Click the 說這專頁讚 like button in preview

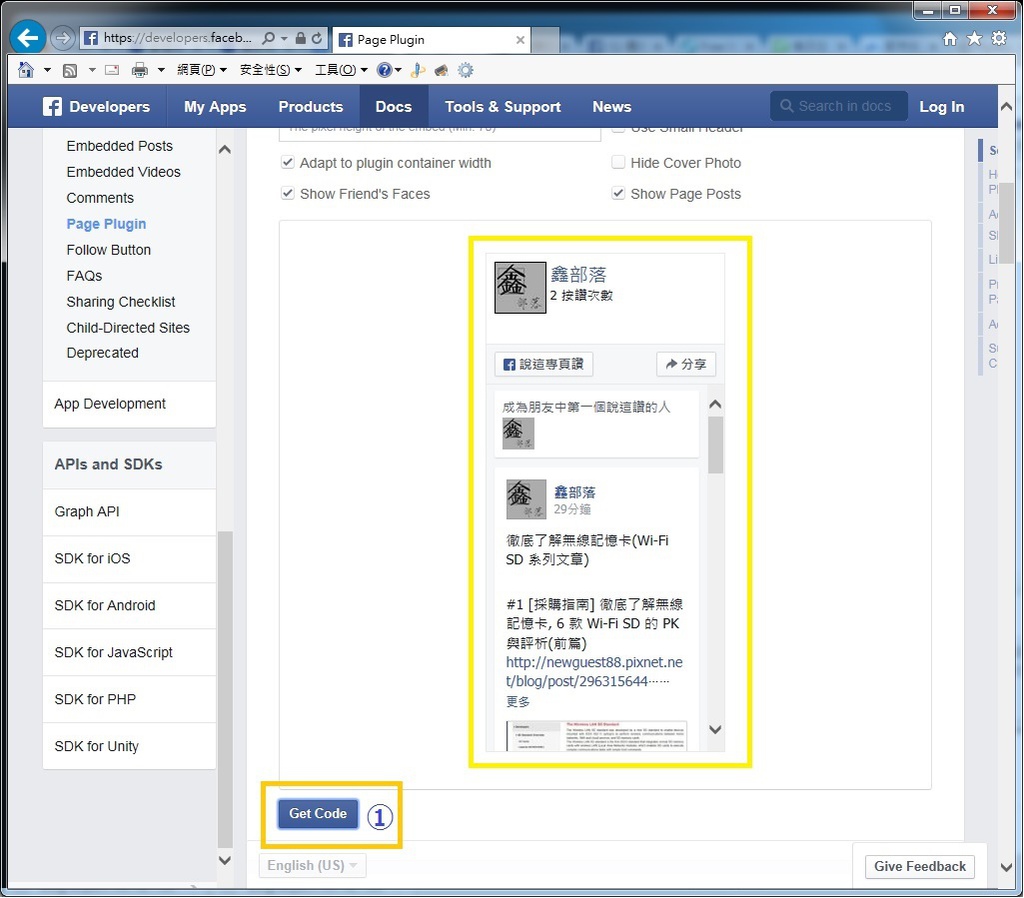tap(543, 364)
